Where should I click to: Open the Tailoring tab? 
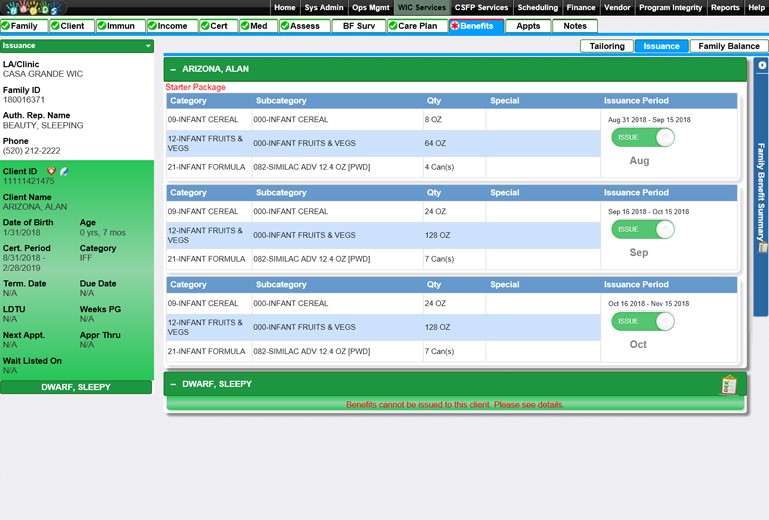pyautogui.click(x=606, y=46)
